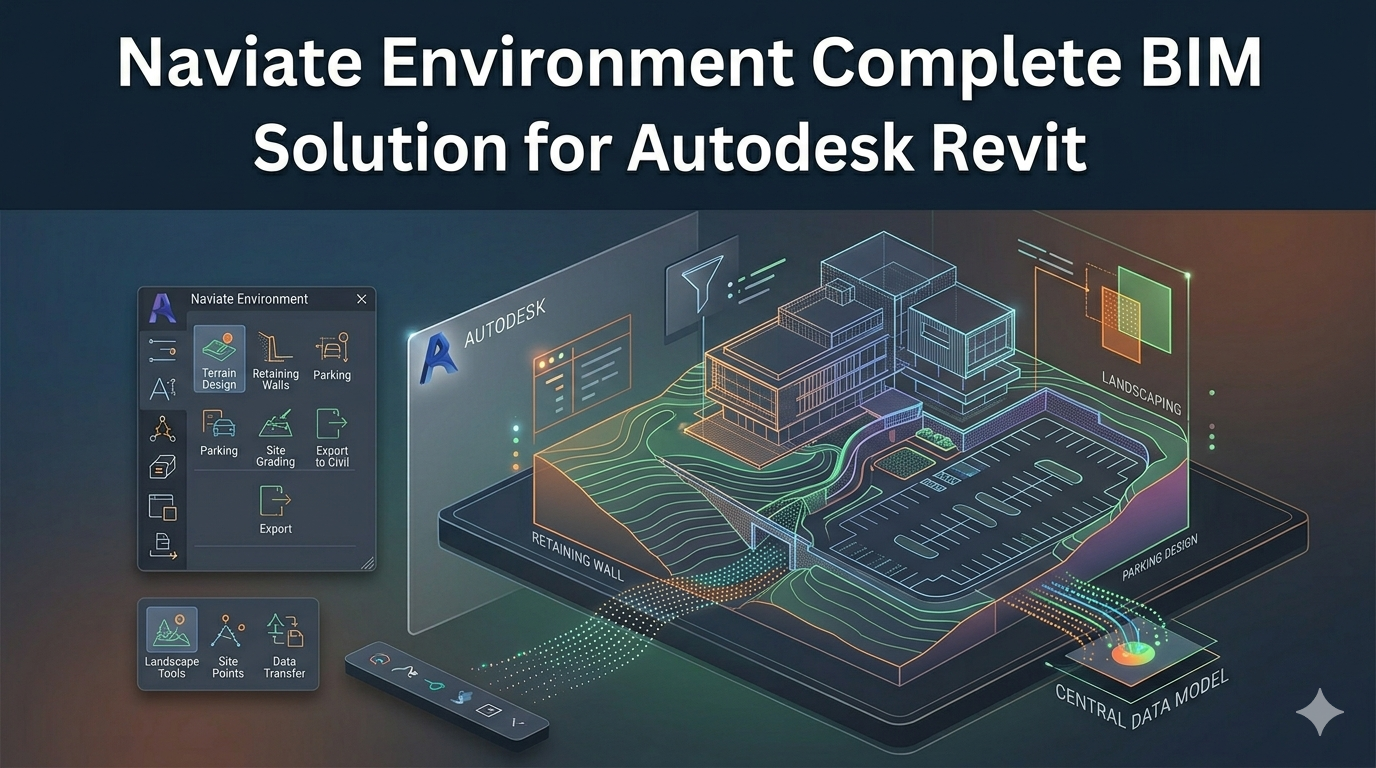Click the node network sidebar icon

pyautogui.click(x=162, y=429)
